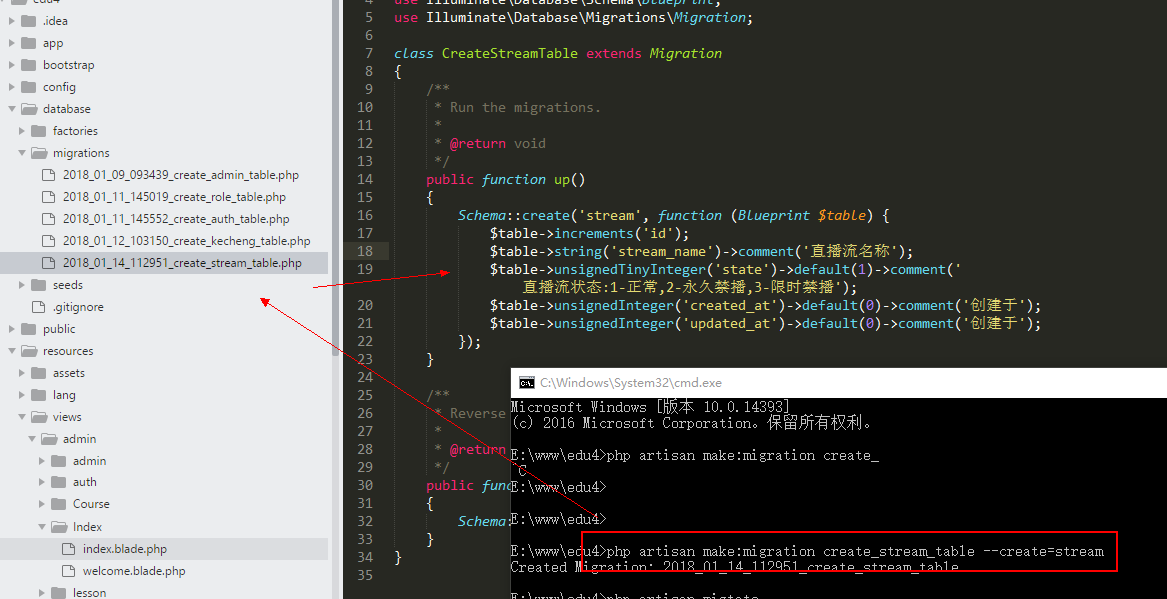1167x599 pixels.
Task: Click the file icon for .gitignore
Action: [38, 307]
